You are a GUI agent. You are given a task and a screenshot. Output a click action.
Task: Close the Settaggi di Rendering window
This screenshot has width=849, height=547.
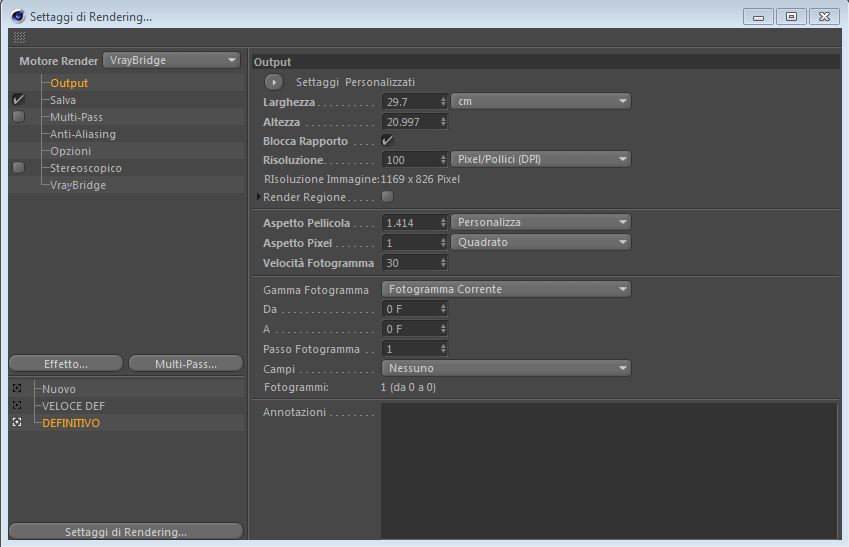[824, 17]
